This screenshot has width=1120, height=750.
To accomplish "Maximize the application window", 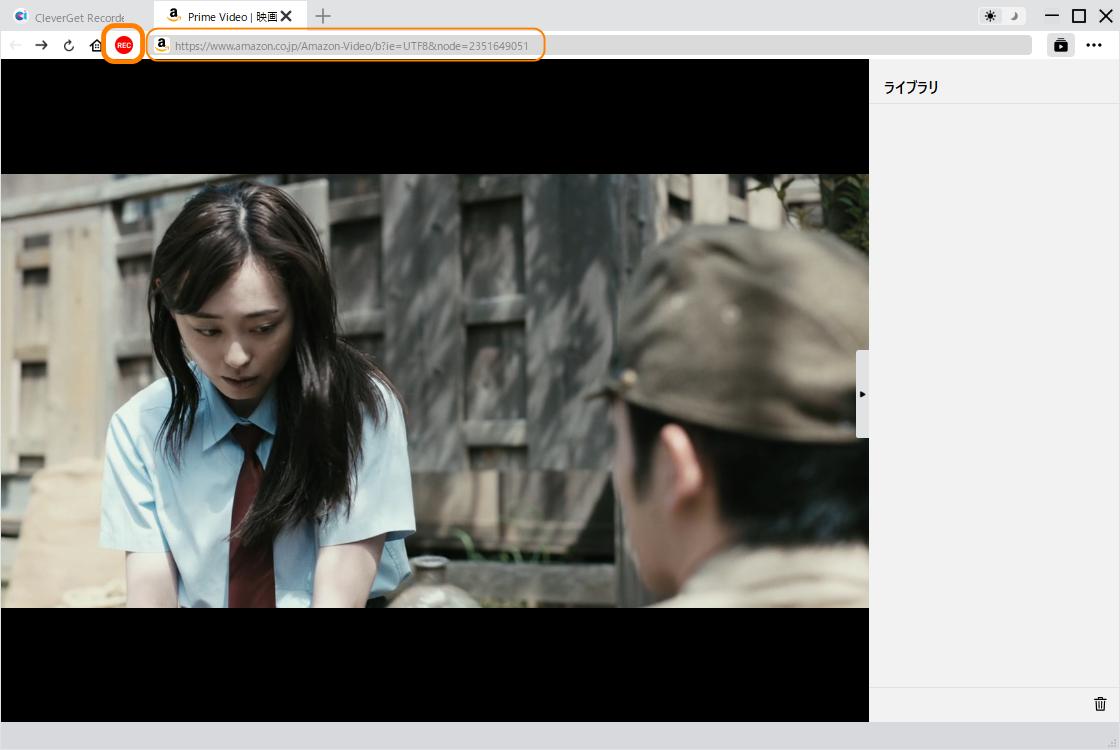I will [x=1079, y=16].
